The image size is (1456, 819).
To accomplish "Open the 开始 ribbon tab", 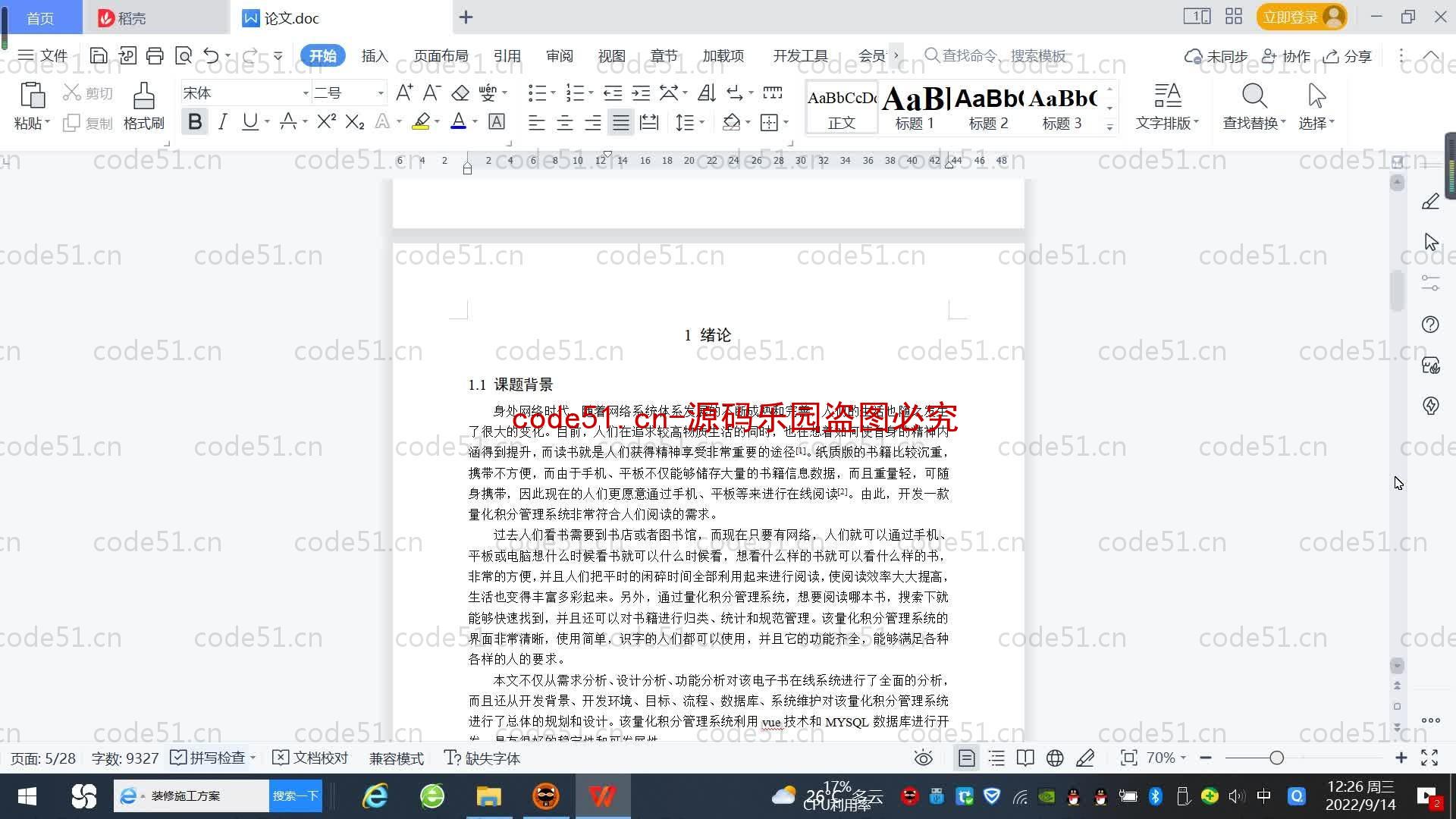I will (323, 55).
